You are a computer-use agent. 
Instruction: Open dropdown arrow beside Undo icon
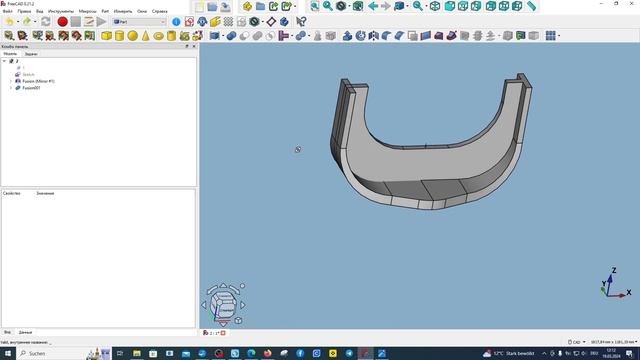tap(18, 22)
